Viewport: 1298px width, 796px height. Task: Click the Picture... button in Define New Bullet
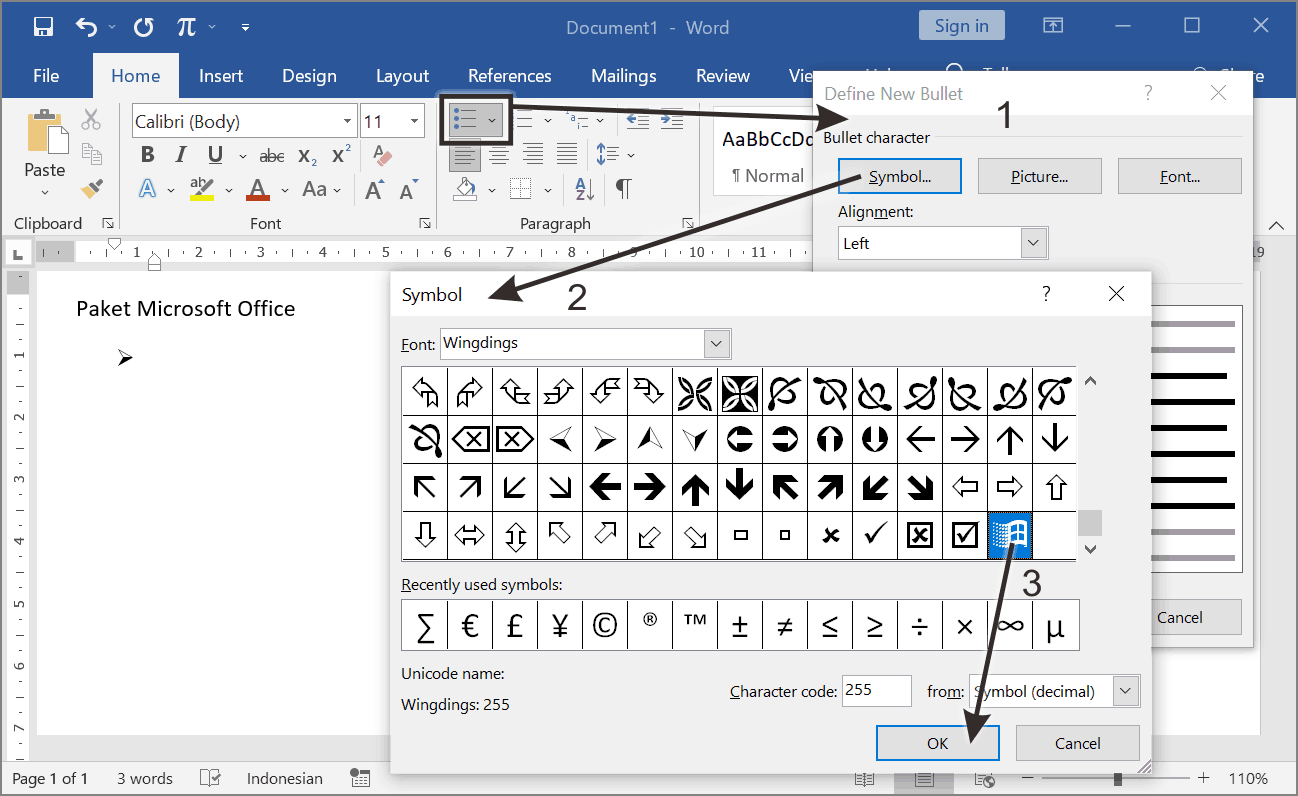(x=1039, y=176)
